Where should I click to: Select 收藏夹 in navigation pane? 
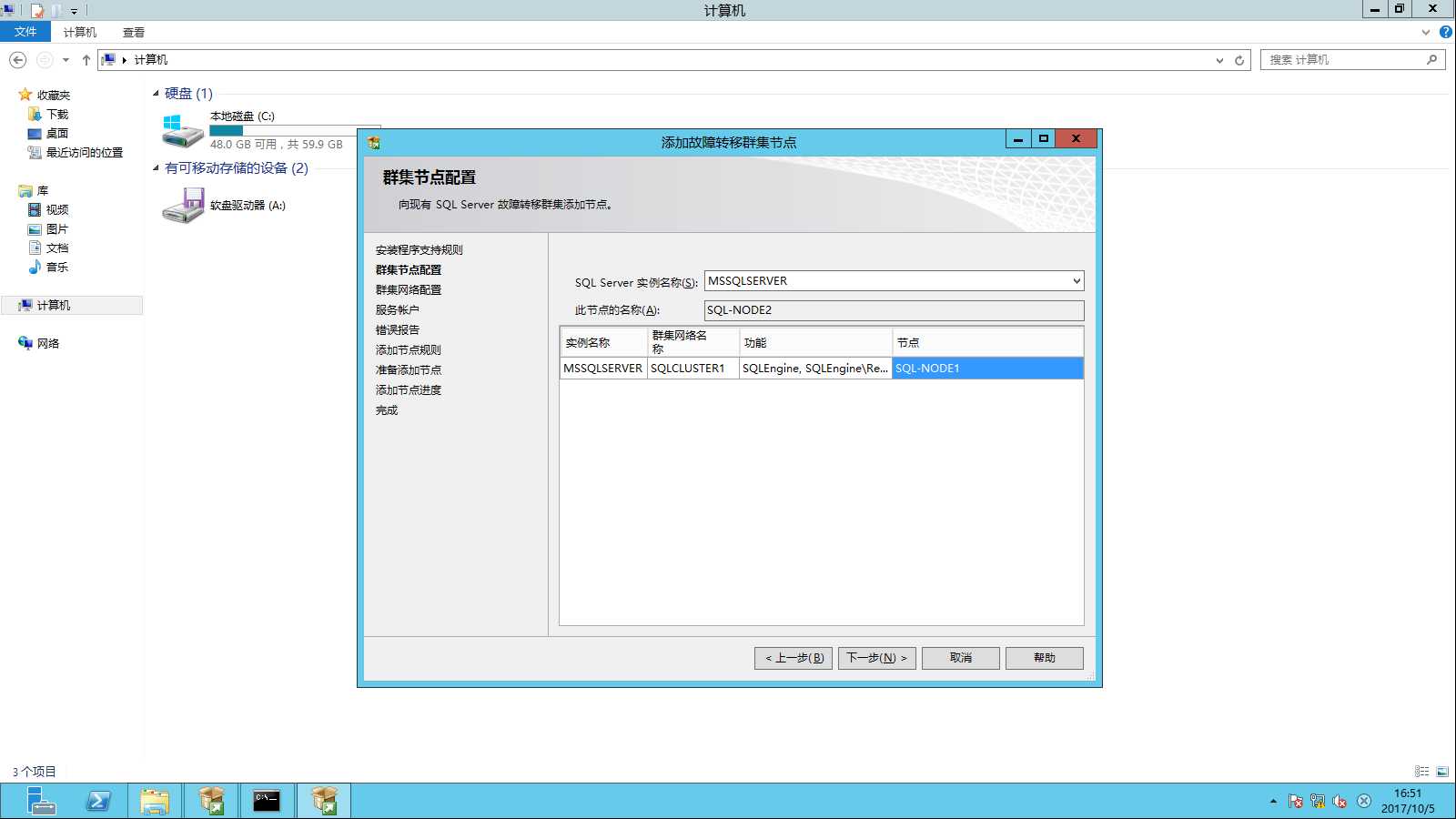(53, 95)
